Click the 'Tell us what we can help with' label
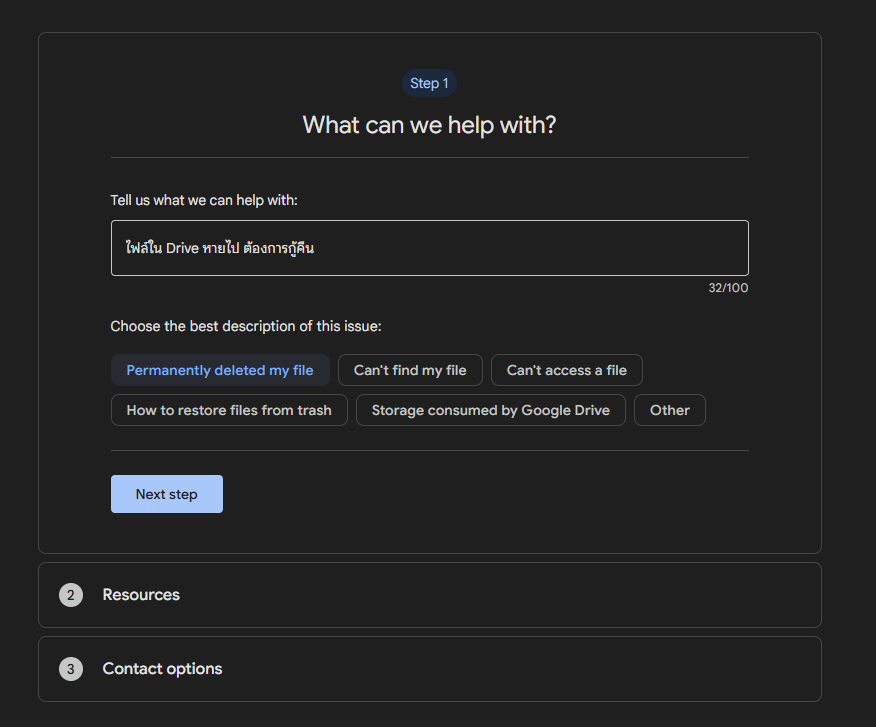This screenshot has width=876, height=727. 204,200
